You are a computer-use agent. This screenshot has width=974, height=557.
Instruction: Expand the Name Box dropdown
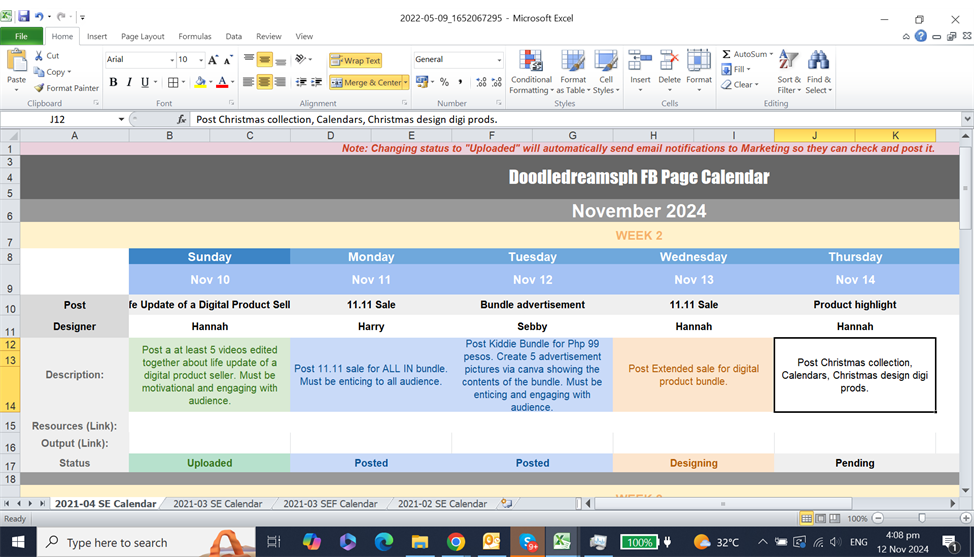coord(121,119)
